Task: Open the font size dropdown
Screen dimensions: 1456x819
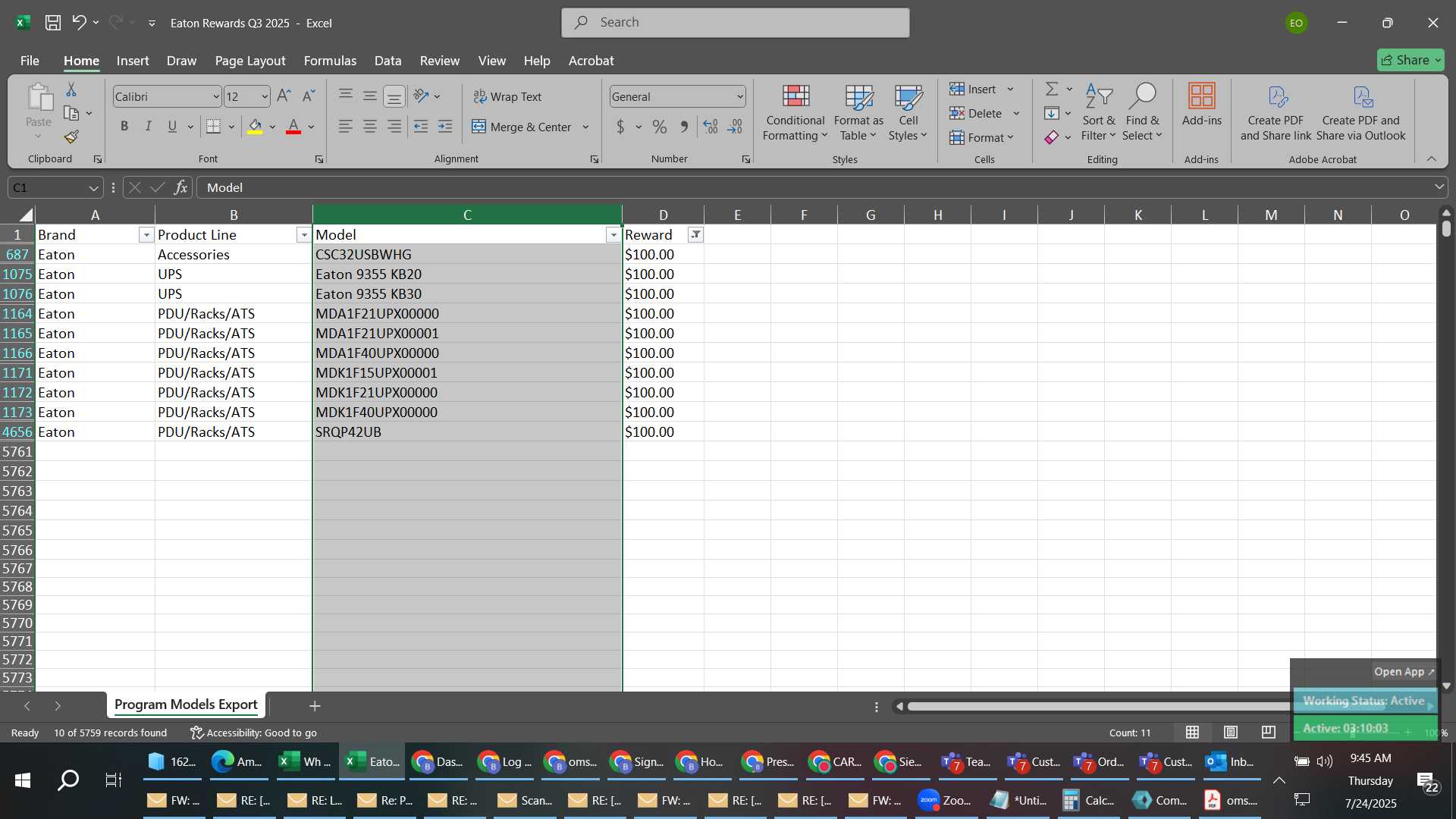Action: click(x=264, y=96)
